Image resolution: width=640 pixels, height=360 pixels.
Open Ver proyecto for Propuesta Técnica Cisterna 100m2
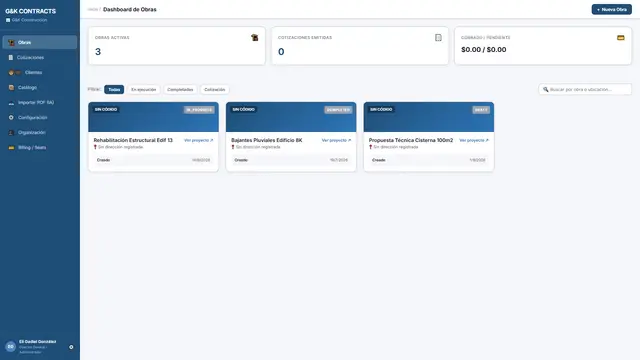tap(473, 140)
